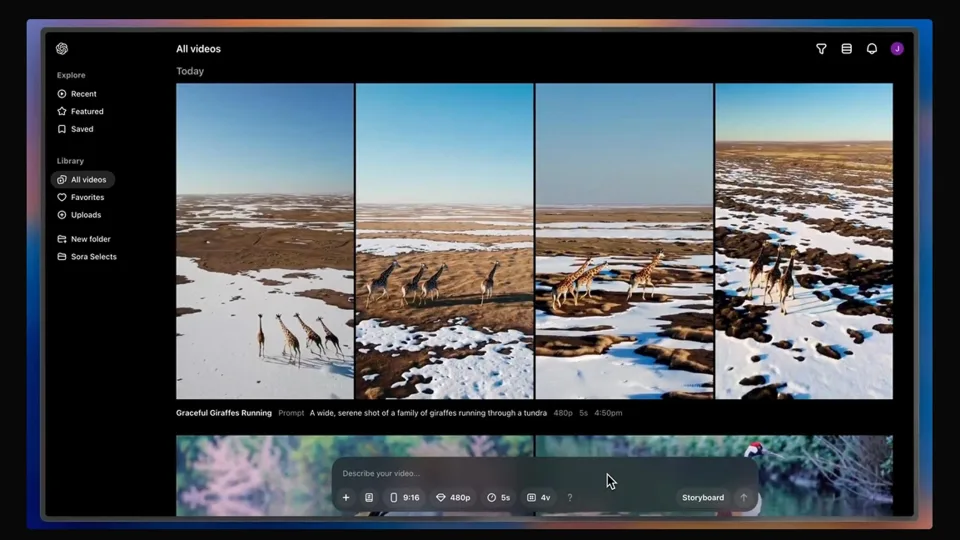Open the 9:16 aspect ratio dropdown

(404, 498)
